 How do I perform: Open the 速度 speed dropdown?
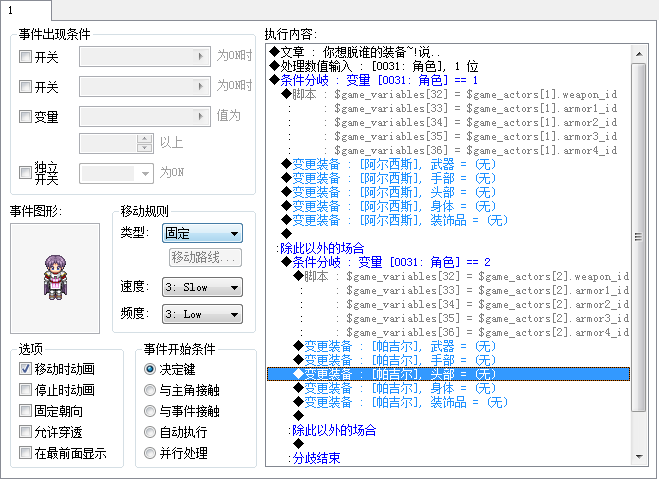coord(202,287)
